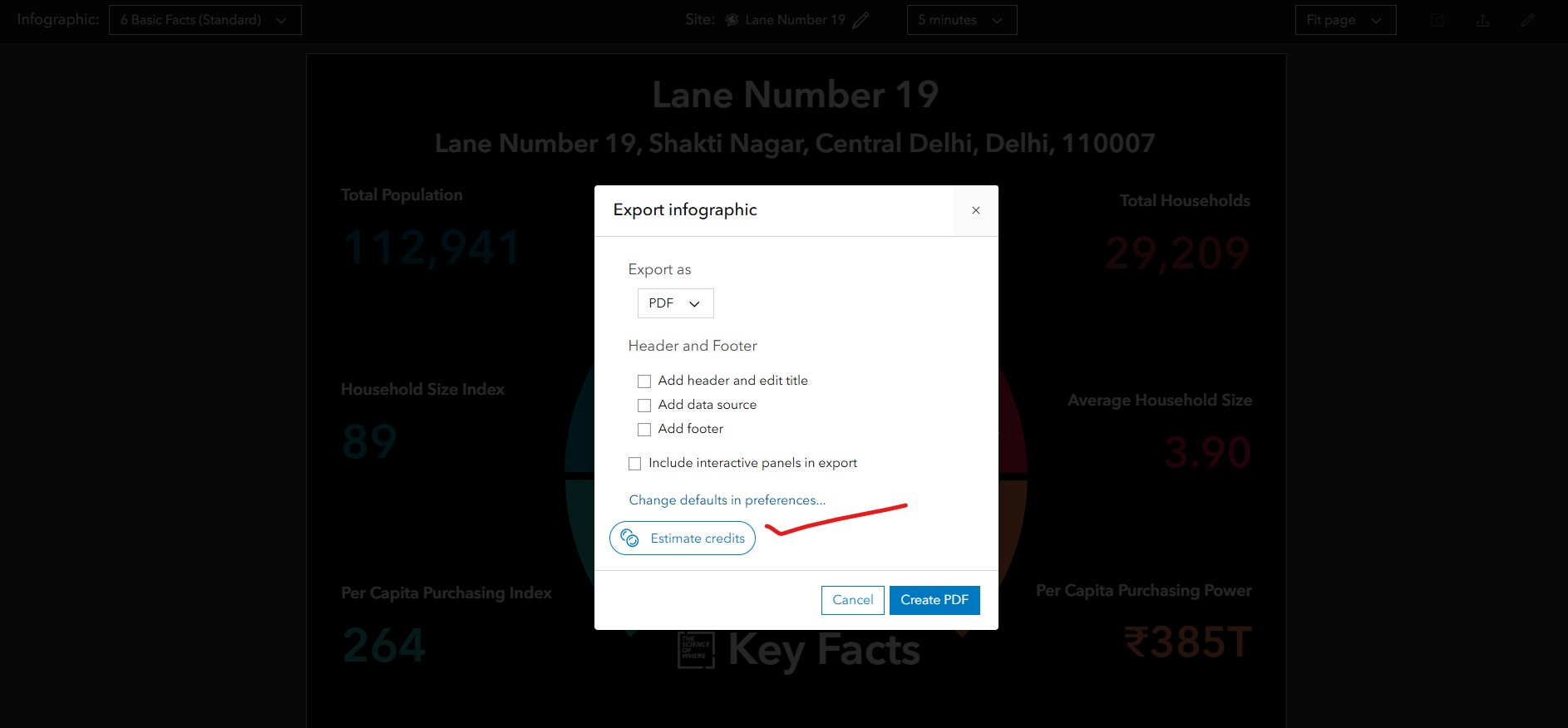Open the 6 Basic Facts infographic dropdown
Viewport: 1568px width, 728px height.
tap(205, 20)
